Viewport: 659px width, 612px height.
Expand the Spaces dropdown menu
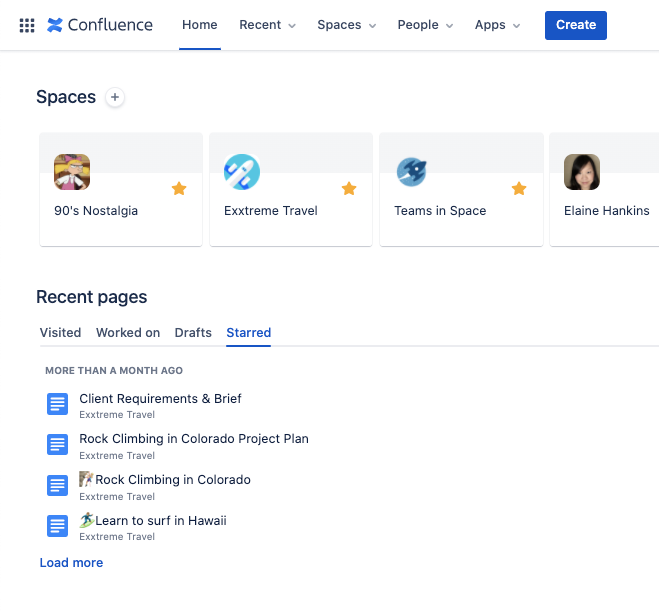click(x=346, y=25)
